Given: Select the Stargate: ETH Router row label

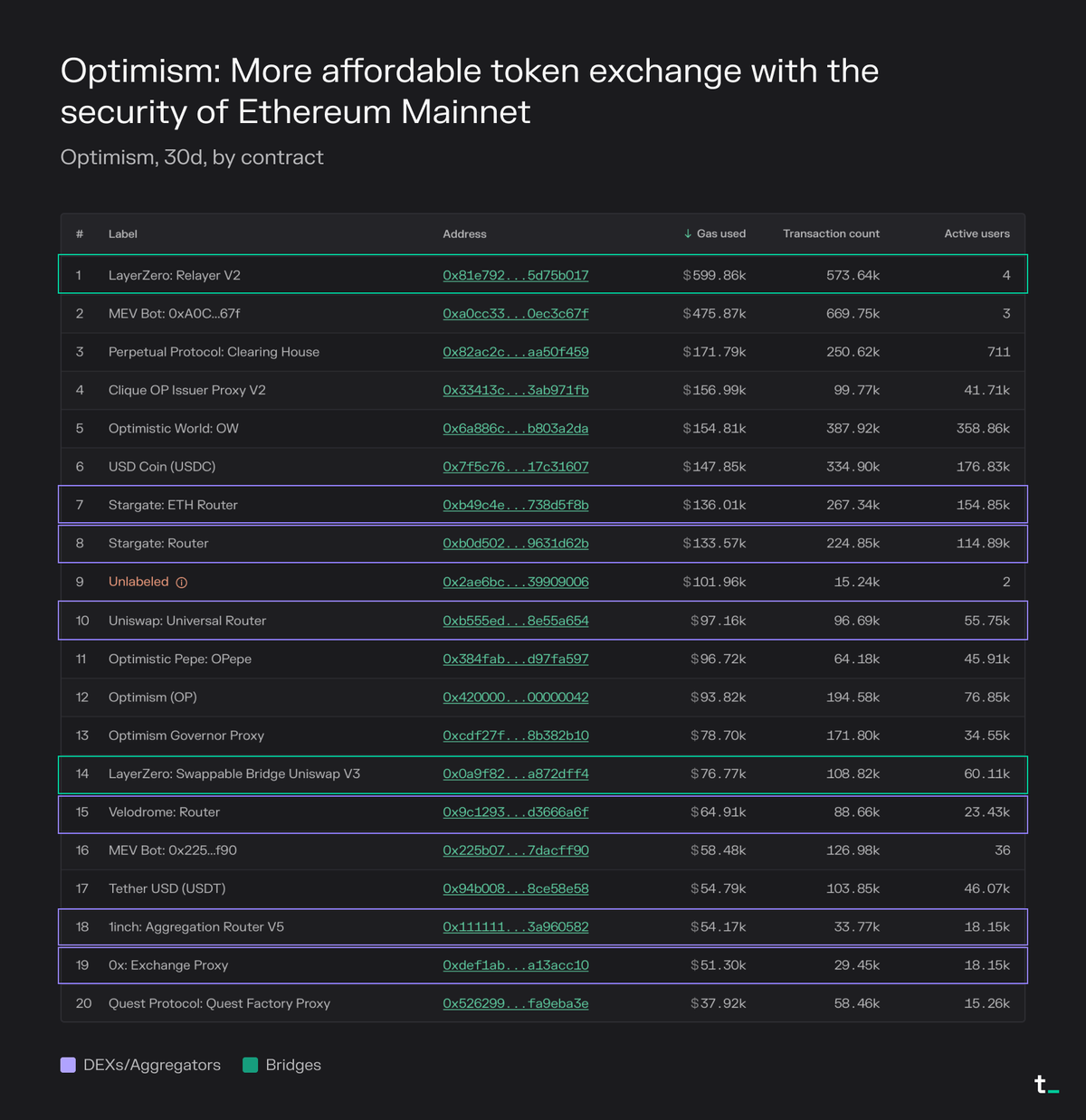Looking at the screenshot, I should [x=173, y=505].
